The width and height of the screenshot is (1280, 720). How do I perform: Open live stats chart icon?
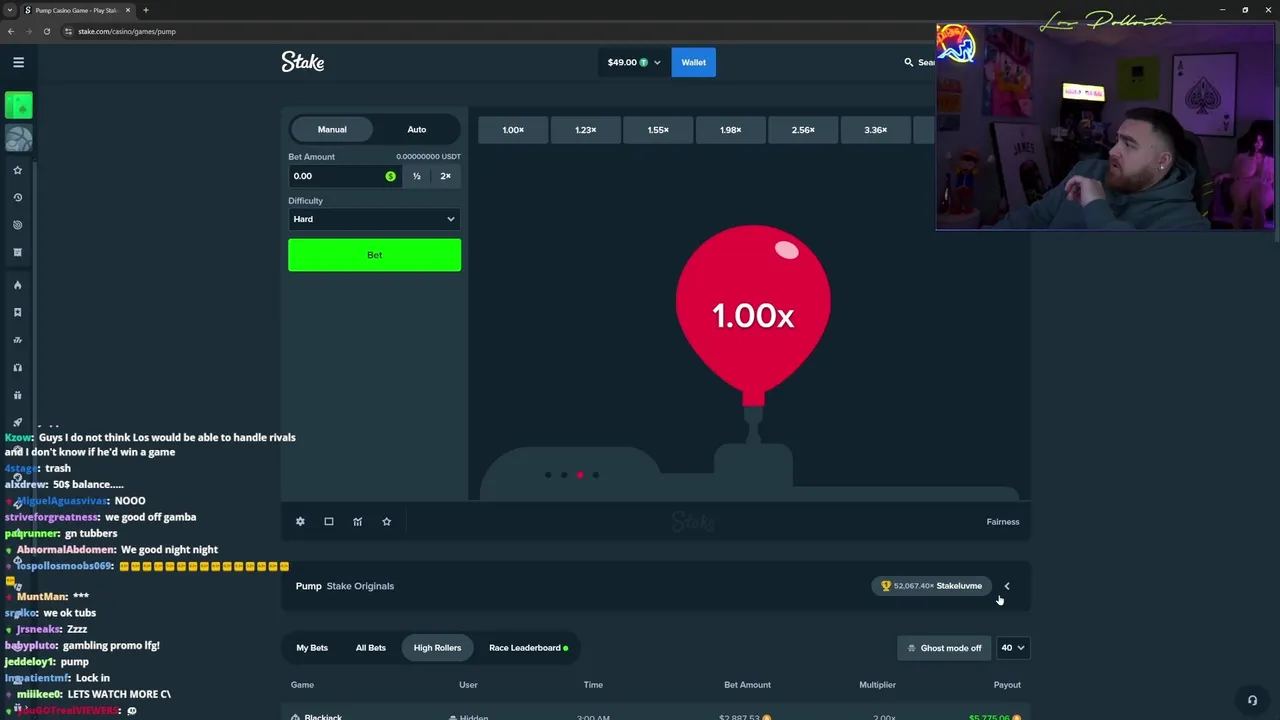click(357, 521)
